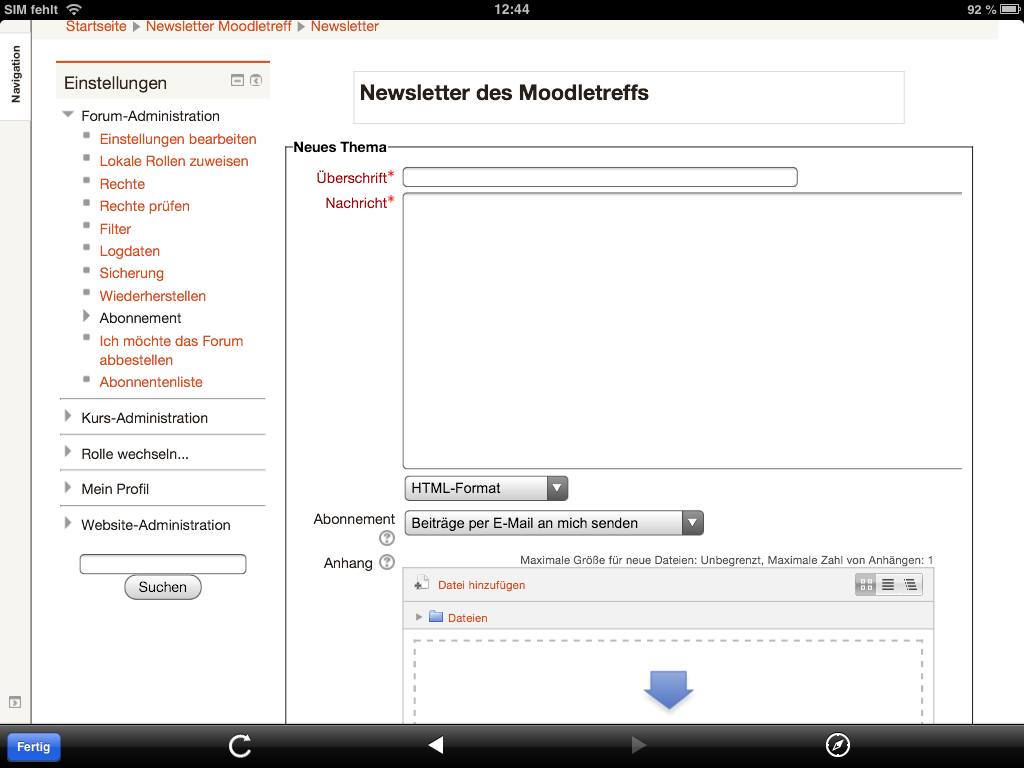Switch the file manager to list view
The height and width of the screenshot is (768, 1024).
888,585
